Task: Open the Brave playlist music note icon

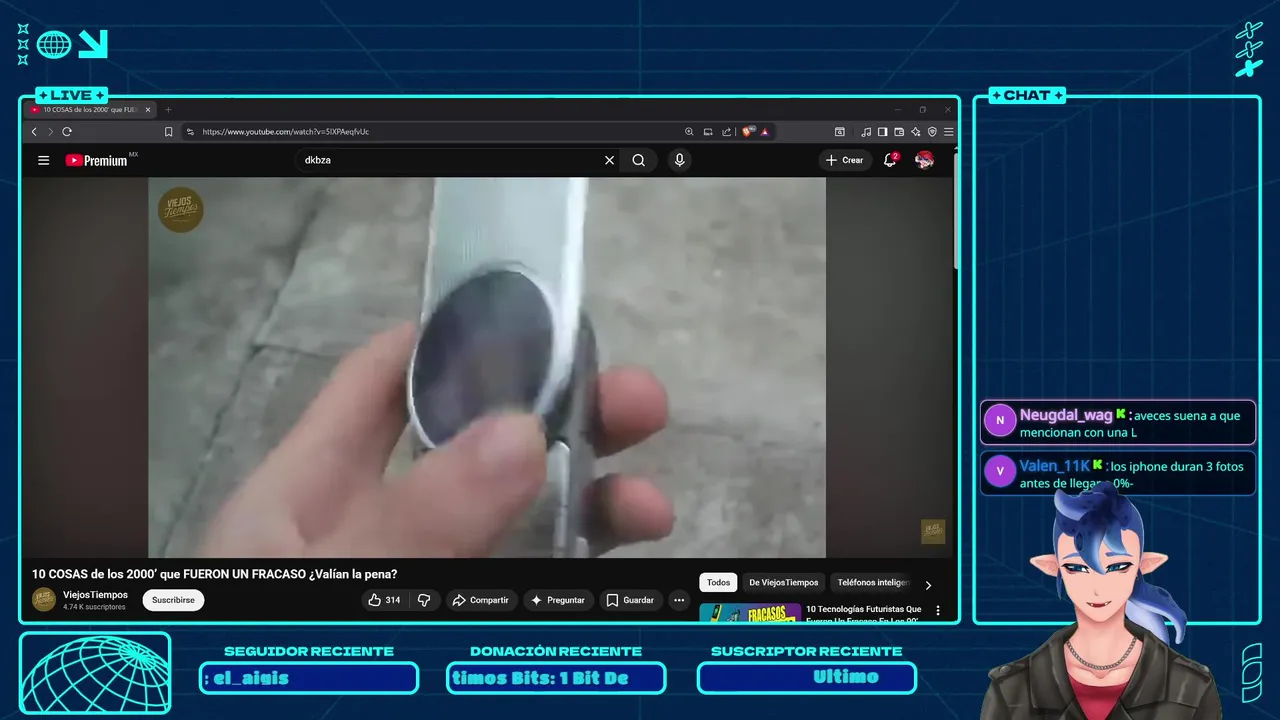Action: [866, 132]
